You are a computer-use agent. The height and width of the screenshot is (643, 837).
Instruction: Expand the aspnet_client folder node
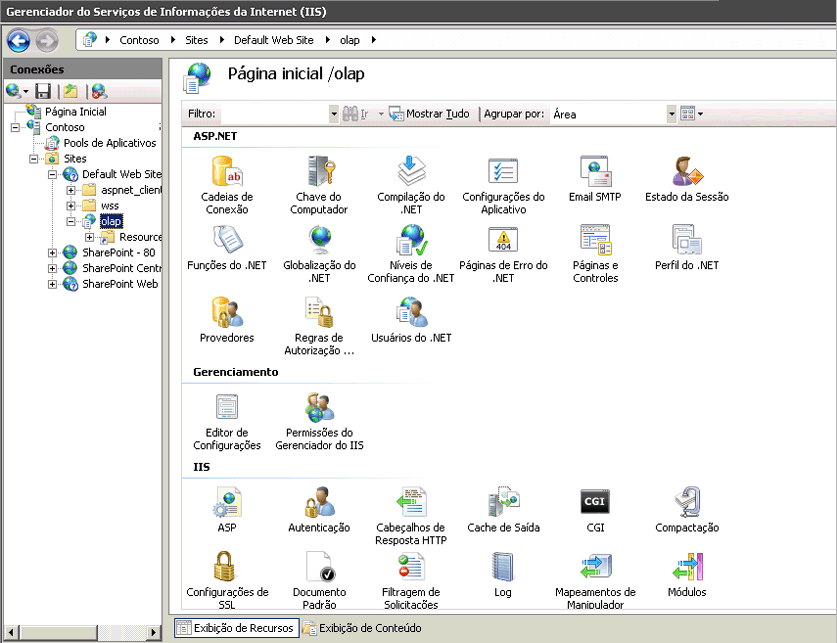click(70, 190)
